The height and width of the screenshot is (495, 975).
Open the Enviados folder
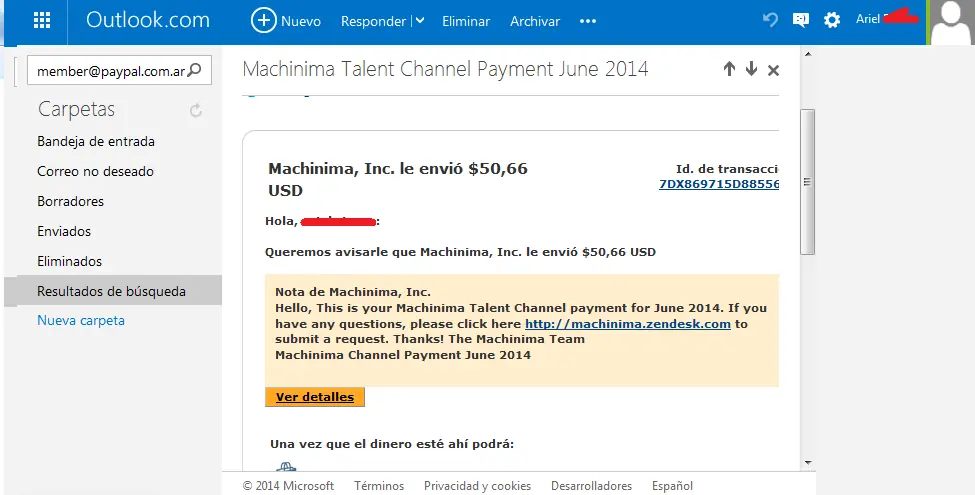pos(64,231)
